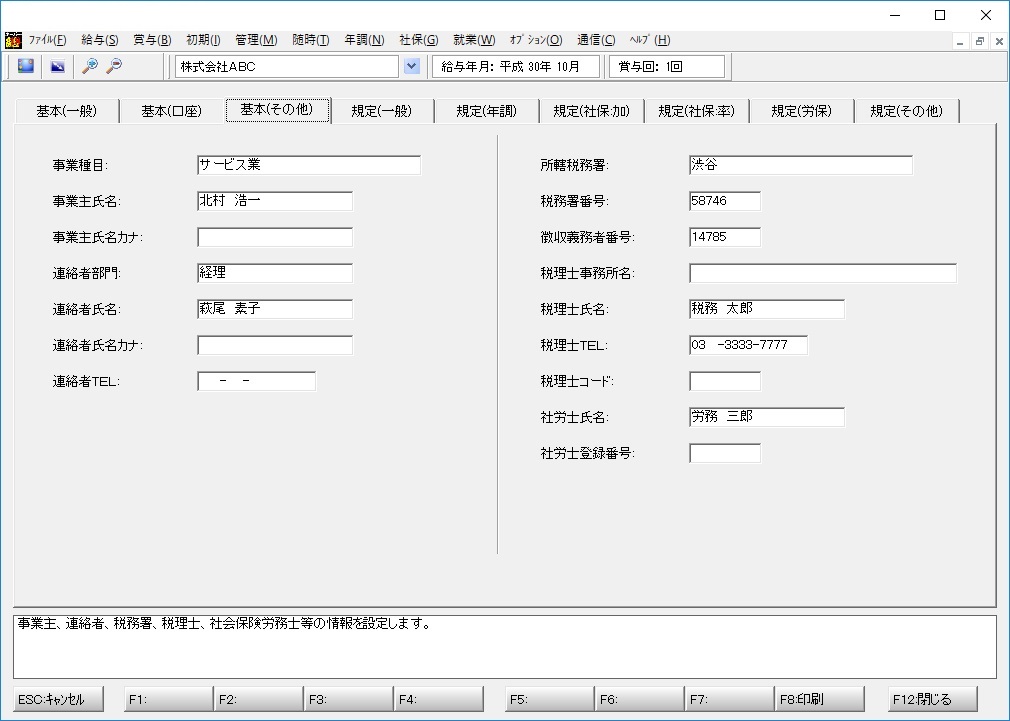
Task: Switch to the 基本(口座) tab
Action: pos(171,111)
